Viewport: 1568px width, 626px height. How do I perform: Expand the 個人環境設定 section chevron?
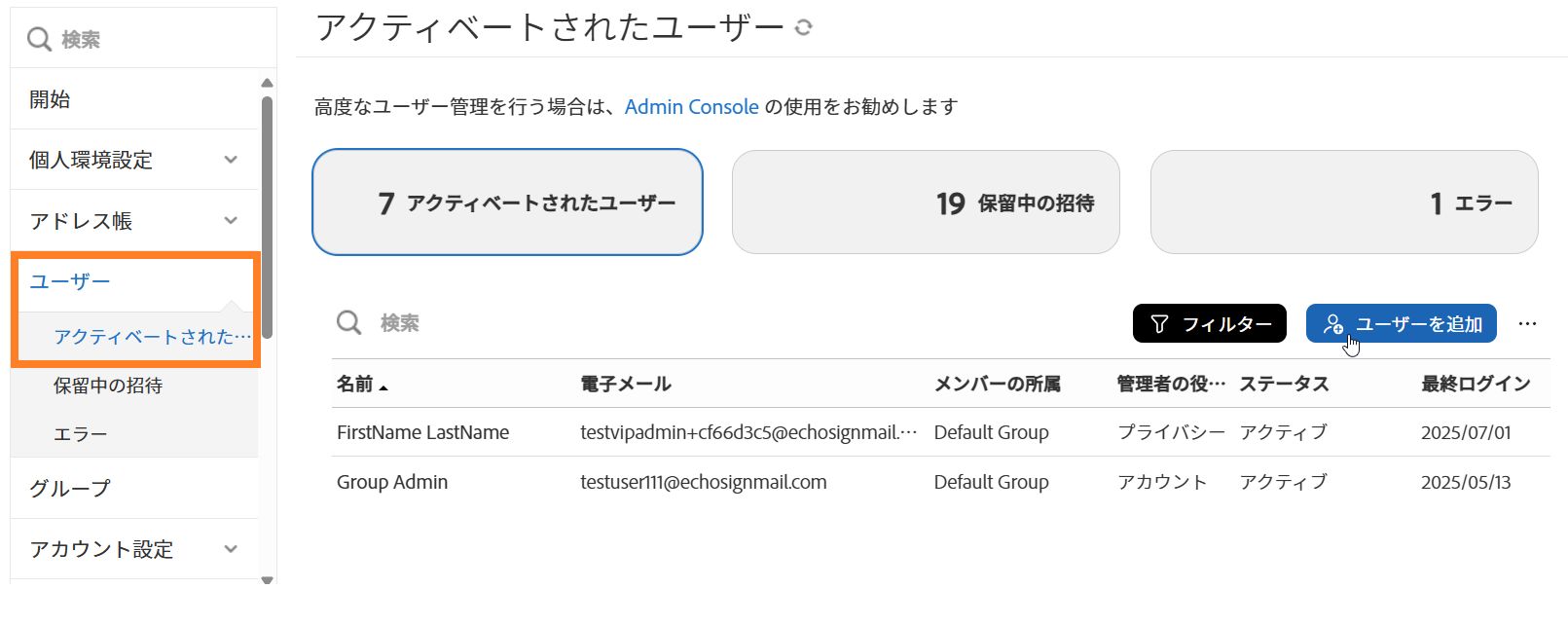coord(231,160)
